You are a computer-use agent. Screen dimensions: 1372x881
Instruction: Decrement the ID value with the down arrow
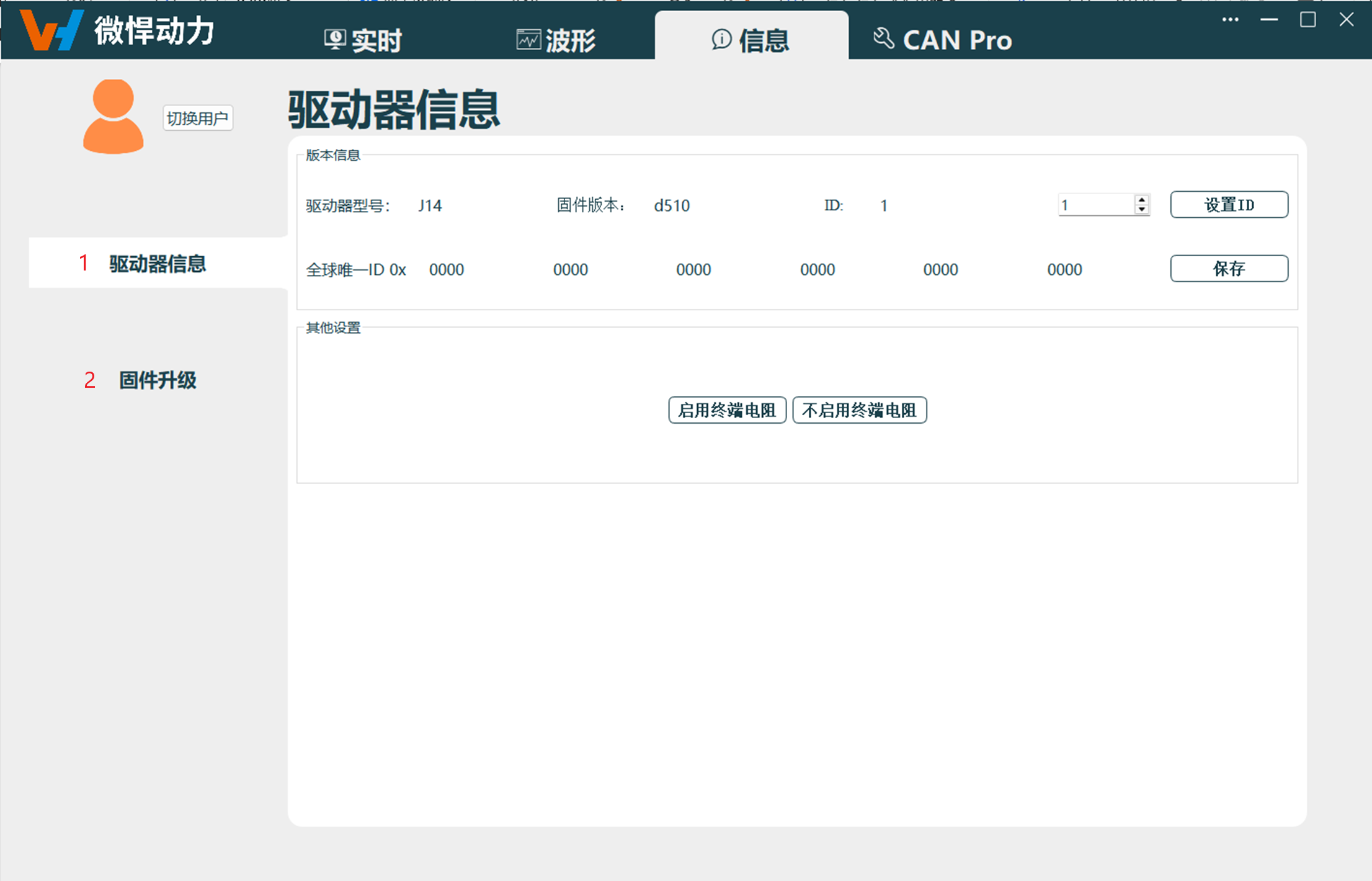click(1141, 209)
